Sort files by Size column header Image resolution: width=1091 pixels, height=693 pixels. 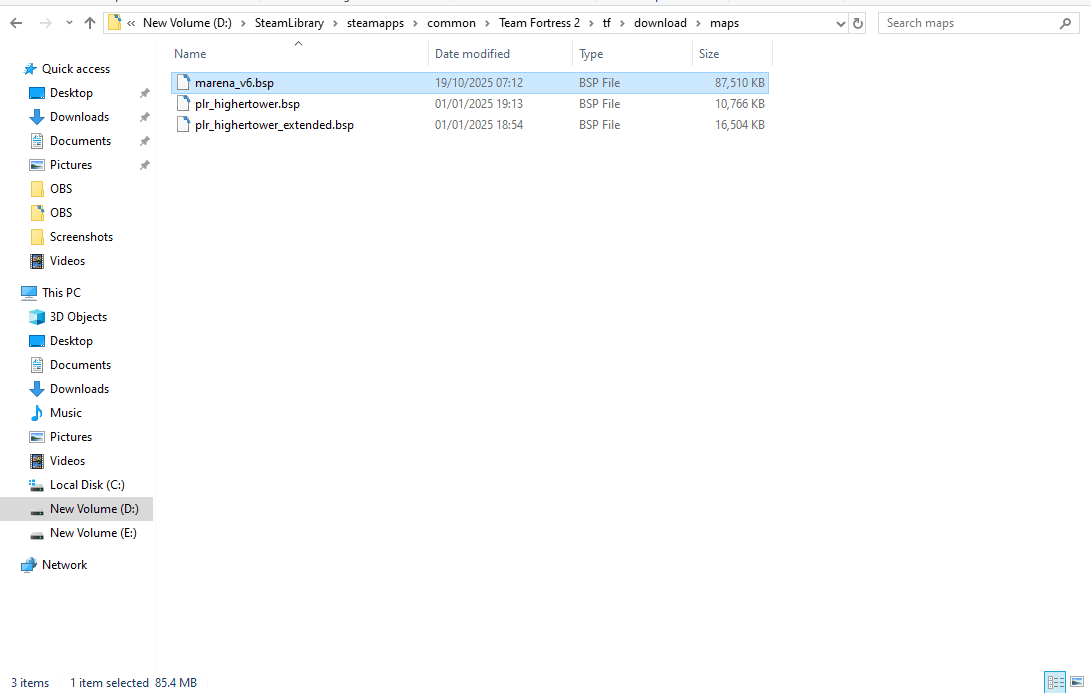coord(709,54)
